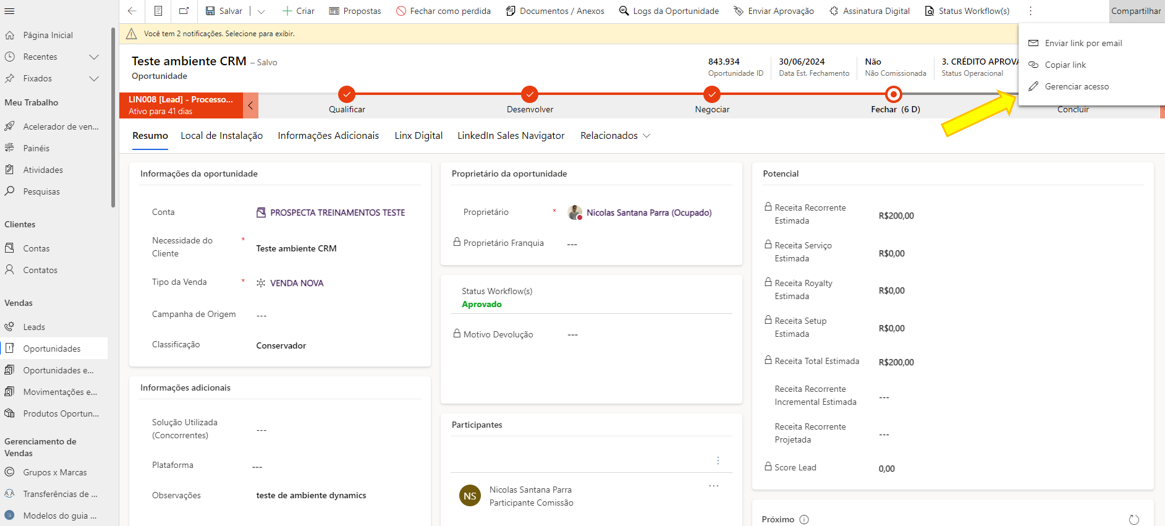Viewport: 1165px width, 526px height.
Task: Switch to LinkedIn Sales Navigator tab
Action: [511, 136]
